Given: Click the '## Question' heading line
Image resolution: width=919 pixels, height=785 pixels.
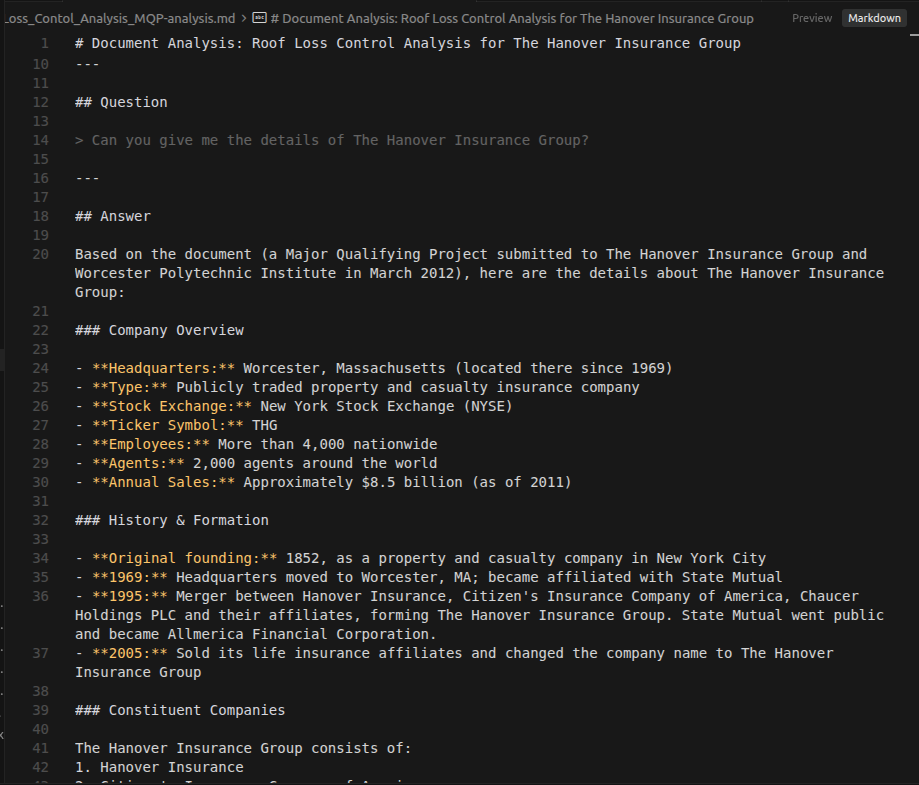Looking at the screenshot, I should [x=121, y=102].
